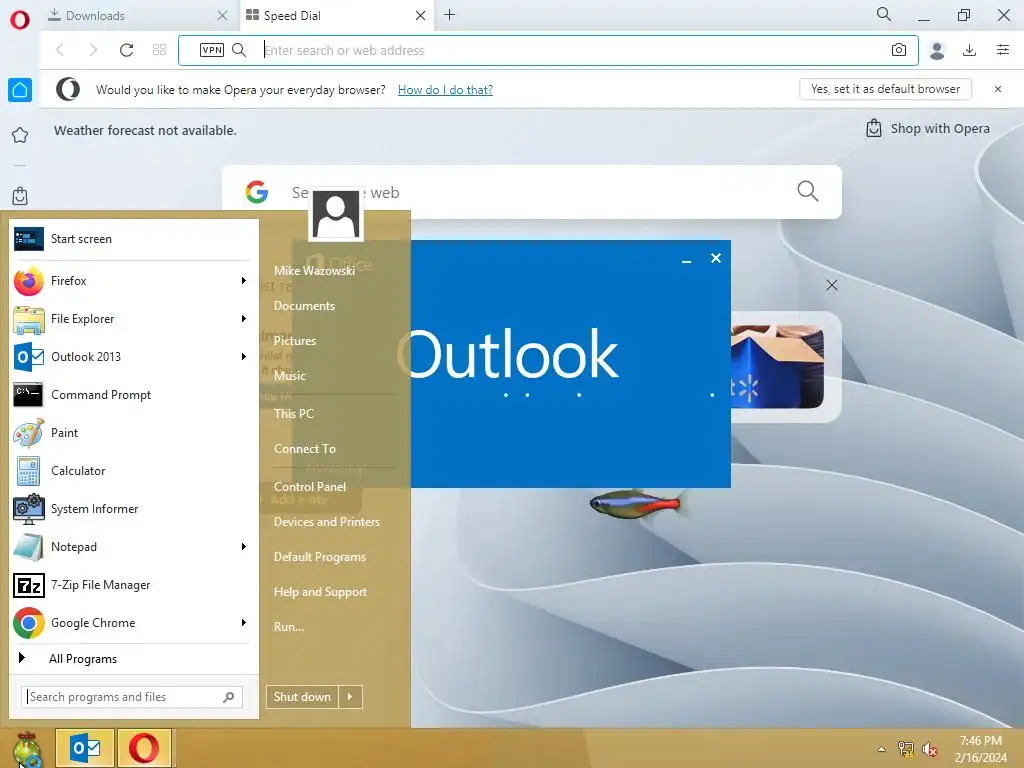Open Connect To in start menu
Viewport: 1024px width, 768px height.
[305, 449]
